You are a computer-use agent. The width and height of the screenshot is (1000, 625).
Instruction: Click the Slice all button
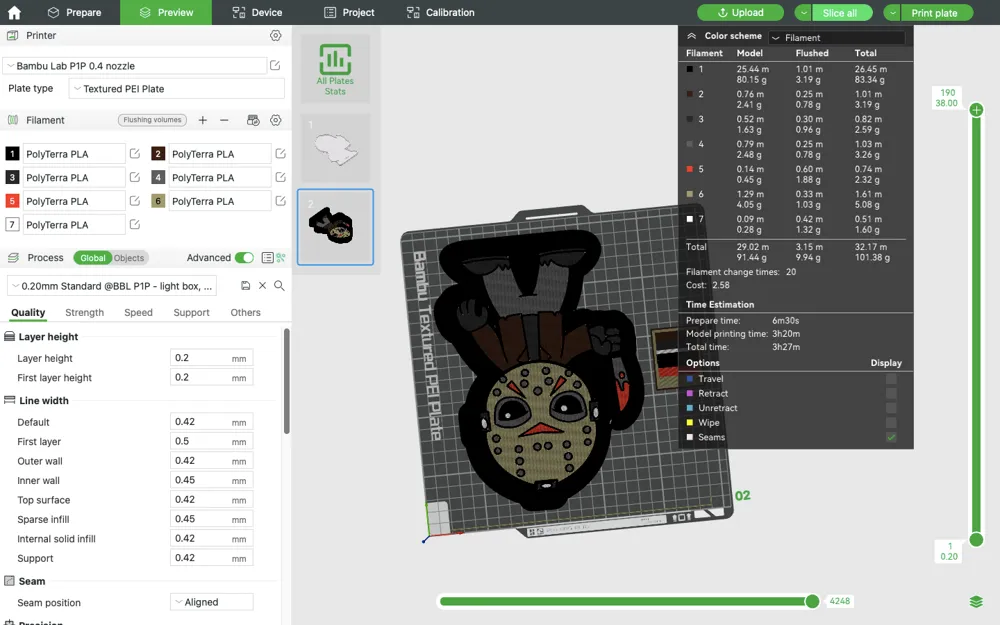click(x=843, y=13)
